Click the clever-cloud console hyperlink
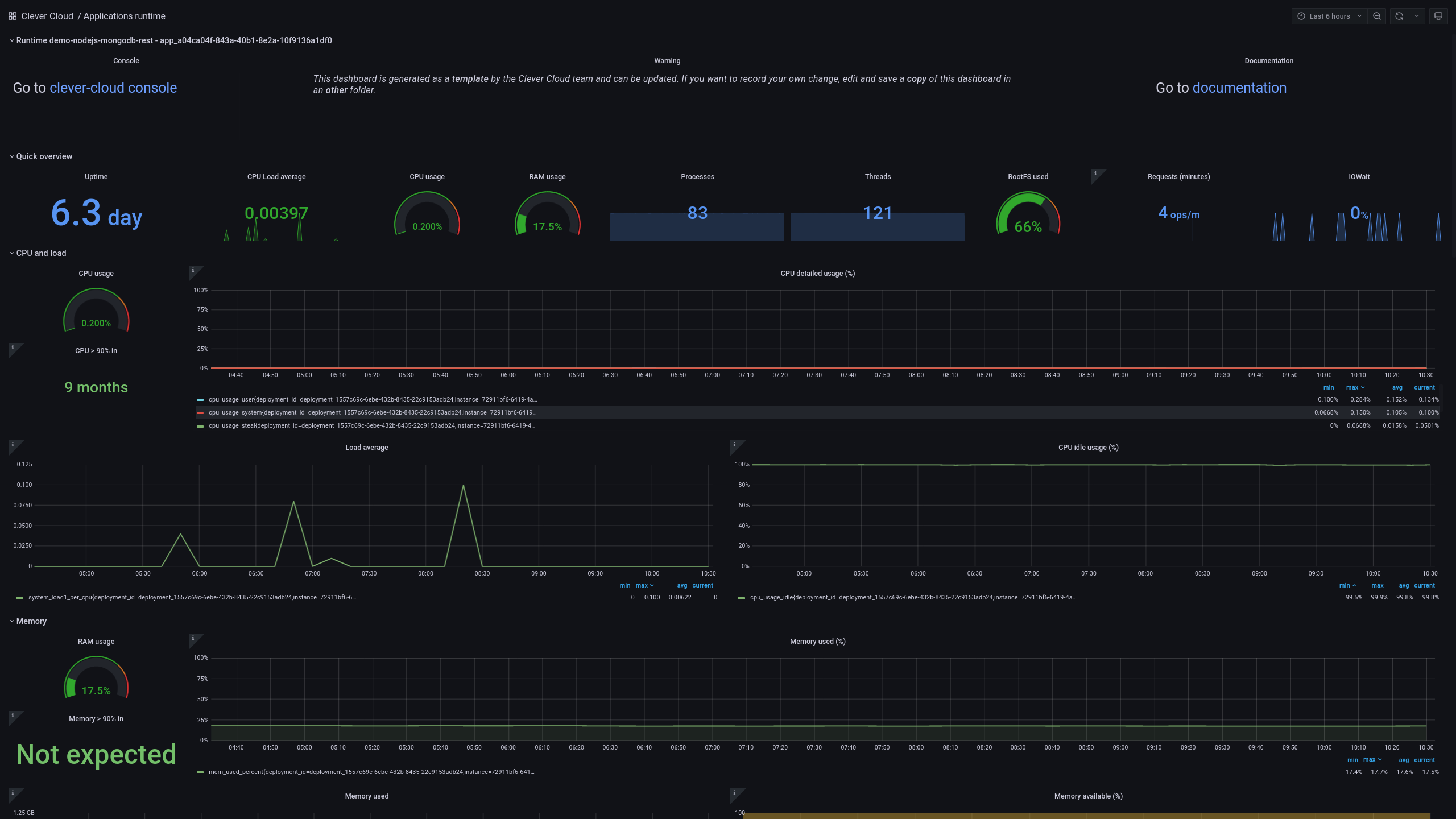This screenshot has height=819, width=1456. [113, 87]
